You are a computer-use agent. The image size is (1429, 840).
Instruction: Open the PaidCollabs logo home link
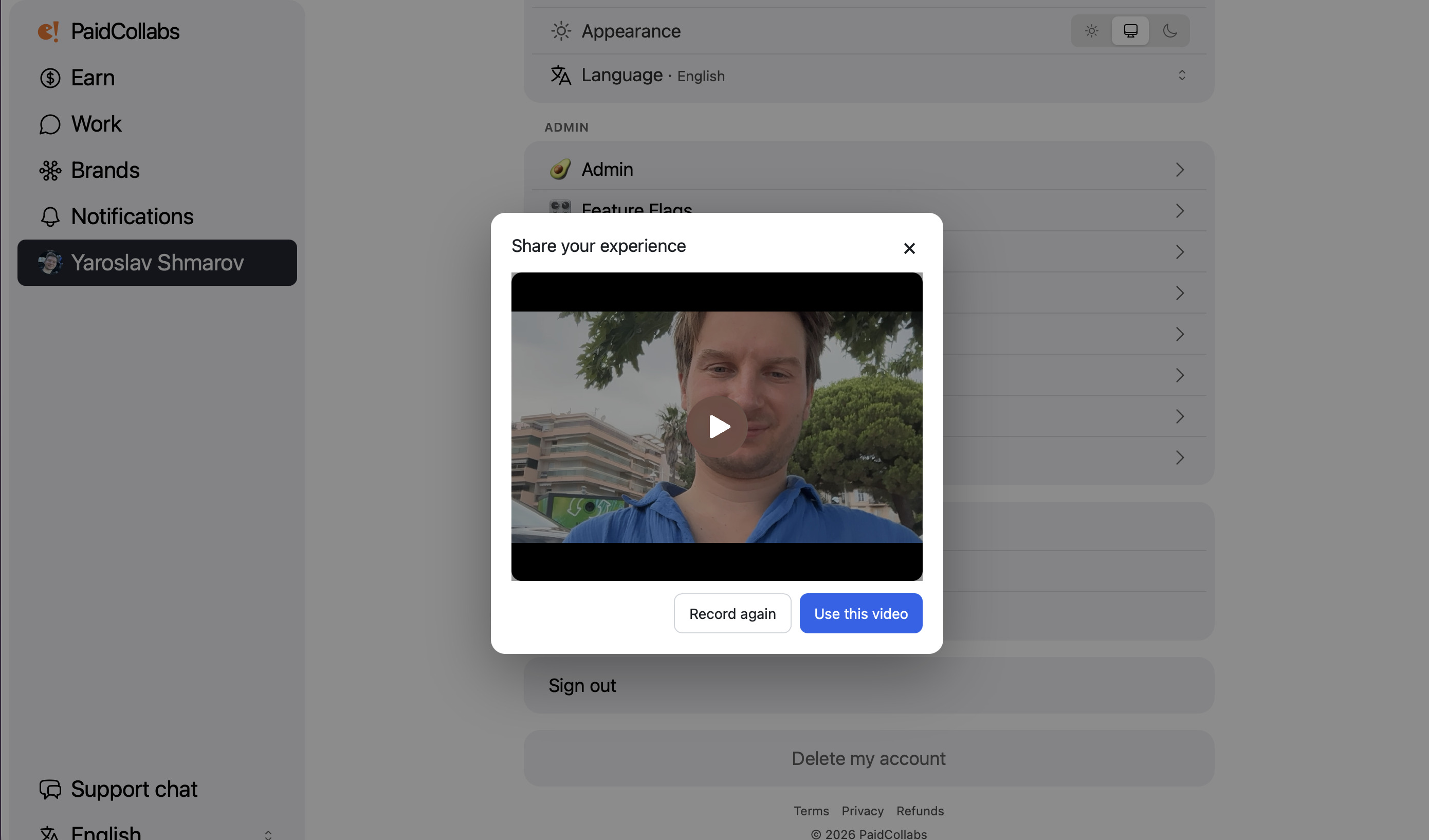tap(108, 31)
